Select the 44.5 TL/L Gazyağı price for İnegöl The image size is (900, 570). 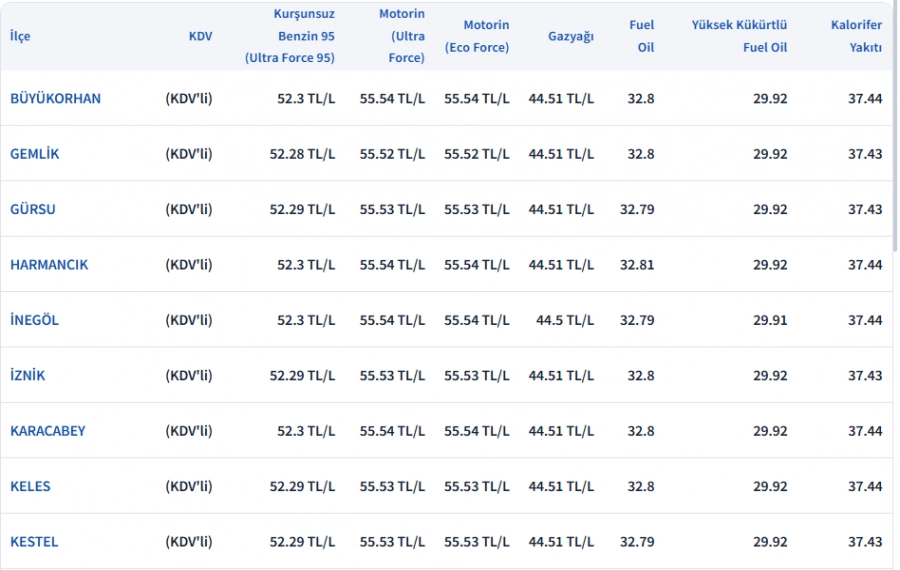565,320
